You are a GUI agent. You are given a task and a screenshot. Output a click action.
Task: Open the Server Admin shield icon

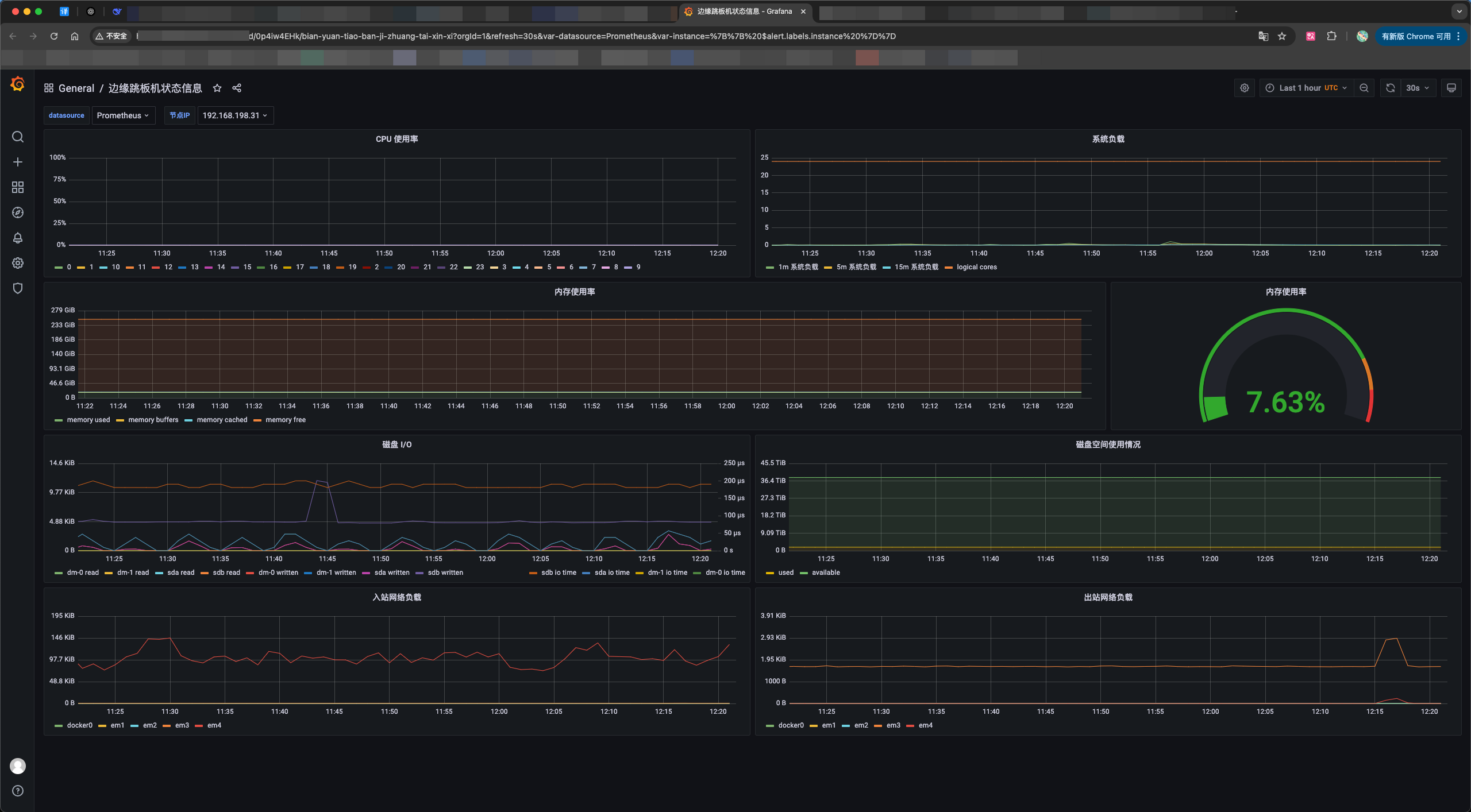tap(18, 288)
